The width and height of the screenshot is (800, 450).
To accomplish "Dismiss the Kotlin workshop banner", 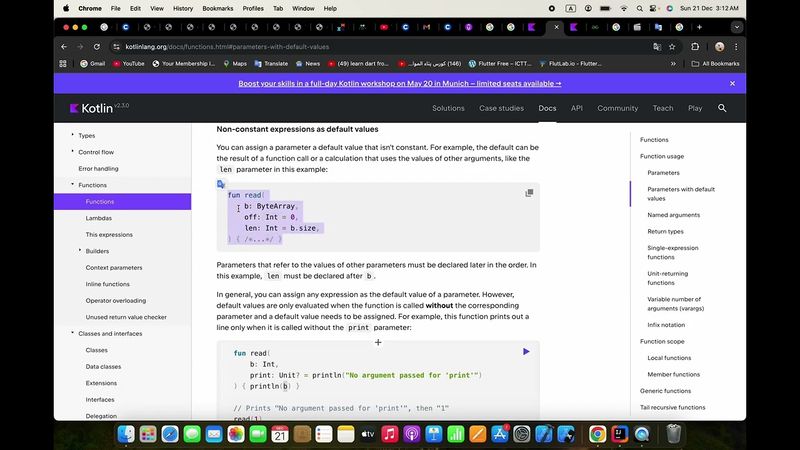I will [733, 84].
